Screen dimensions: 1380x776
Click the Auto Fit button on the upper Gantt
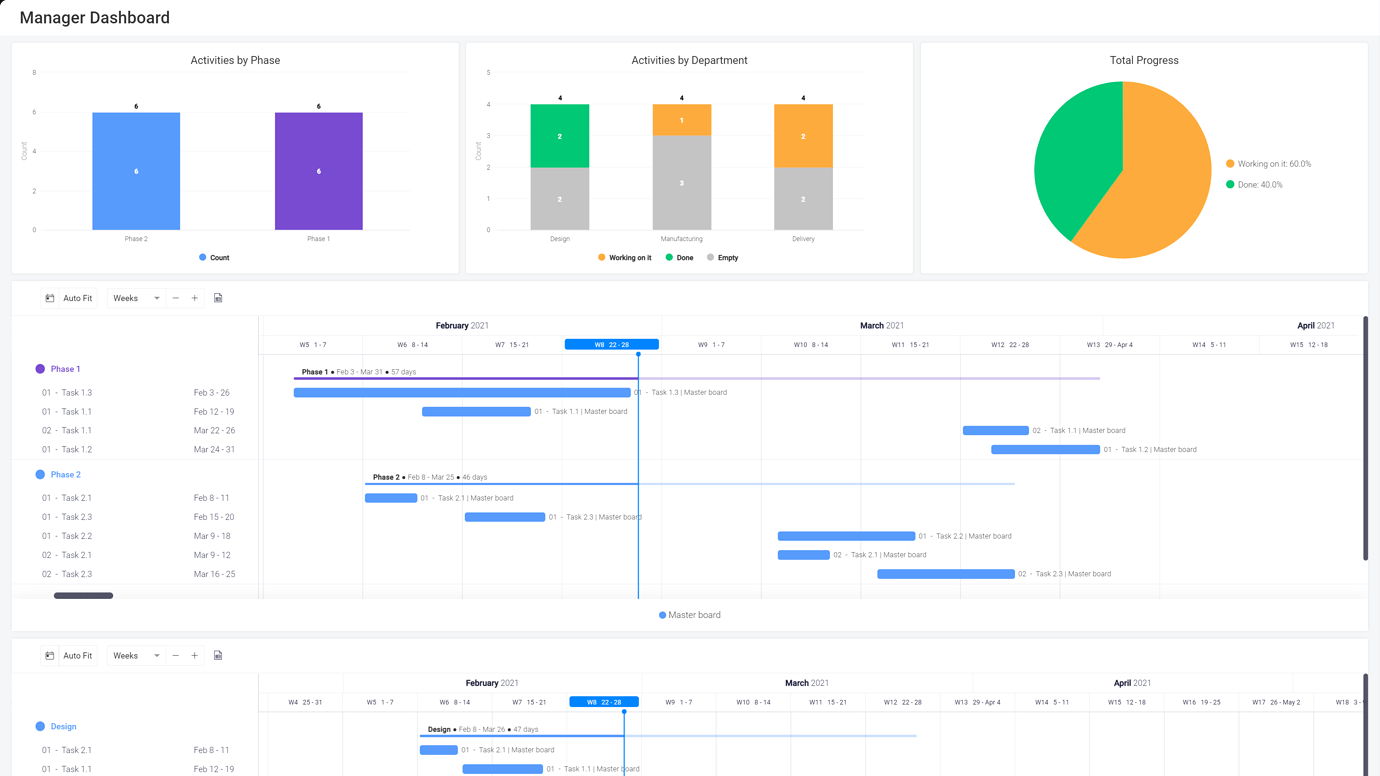click(77, 297)
